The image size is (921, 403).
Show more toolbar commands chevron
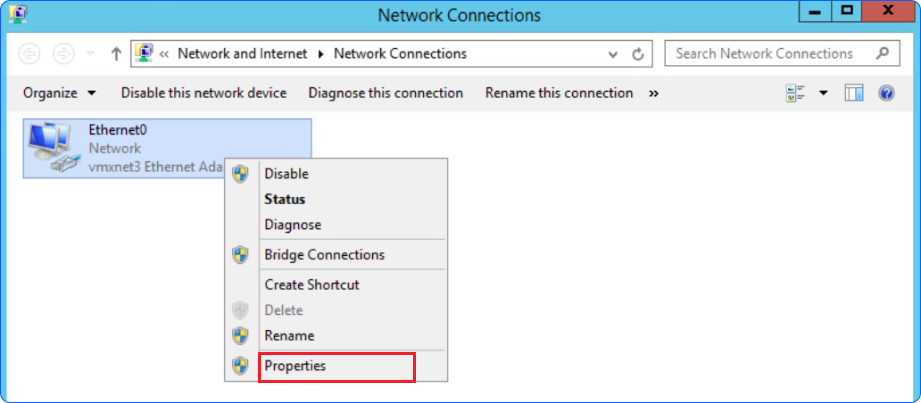[654, 93]
